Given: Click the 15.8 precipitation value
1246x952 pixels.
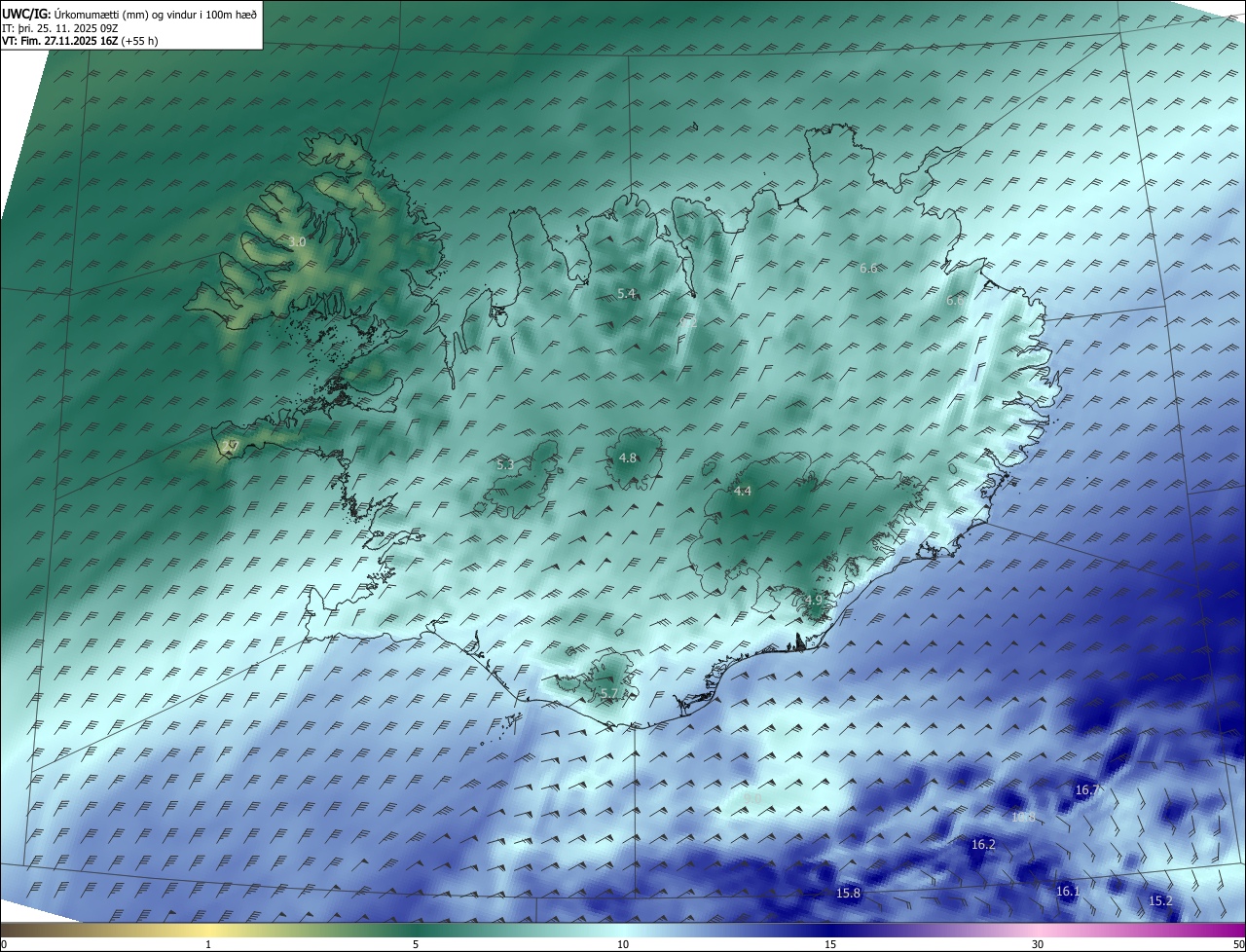Looking at the screenshot, I should (x=848, y=893).
